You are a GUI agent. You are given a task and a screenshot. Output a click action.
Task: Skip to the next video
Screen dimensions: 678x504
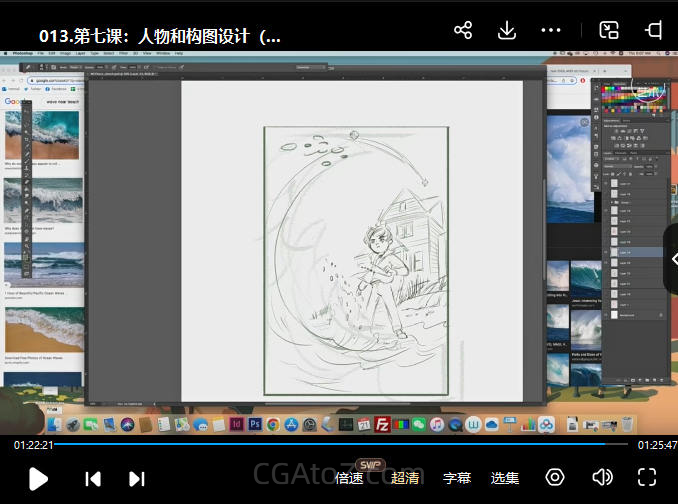click(137, 478)
